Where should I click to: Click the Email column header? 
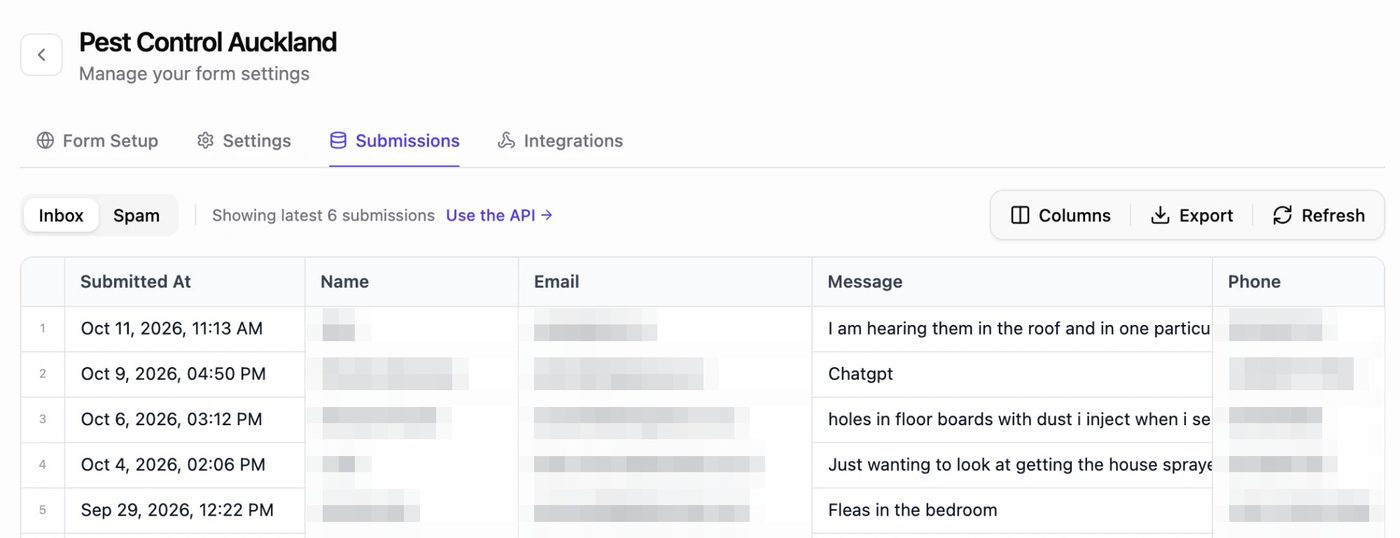pyautogui.click(x=665, y=282)
